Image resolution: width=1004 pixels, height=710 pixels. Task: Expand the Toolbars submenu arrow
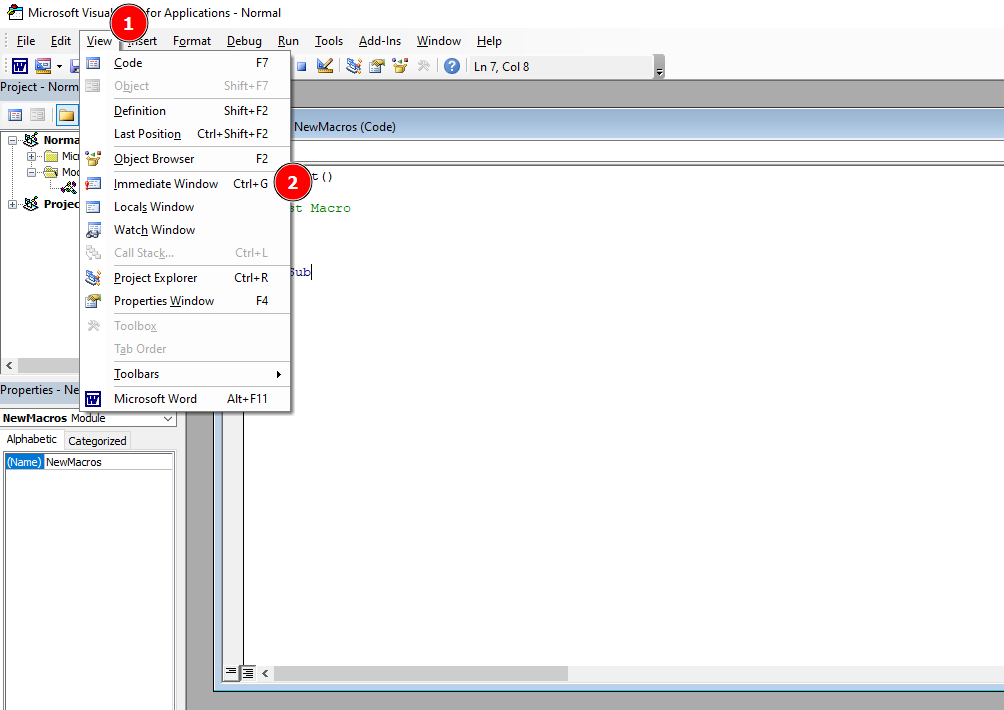(278, 374)
